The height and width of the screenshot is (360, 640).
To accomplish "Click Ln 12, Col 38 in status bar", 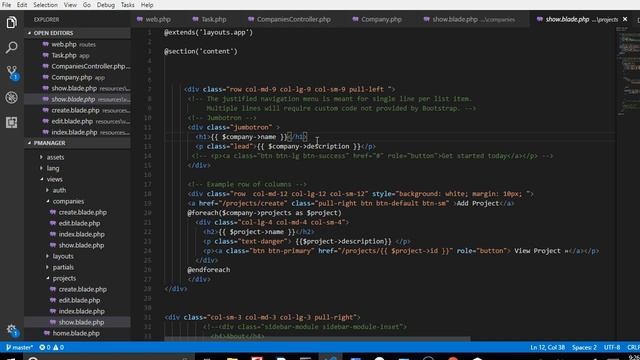I will (x=547, y=347).
